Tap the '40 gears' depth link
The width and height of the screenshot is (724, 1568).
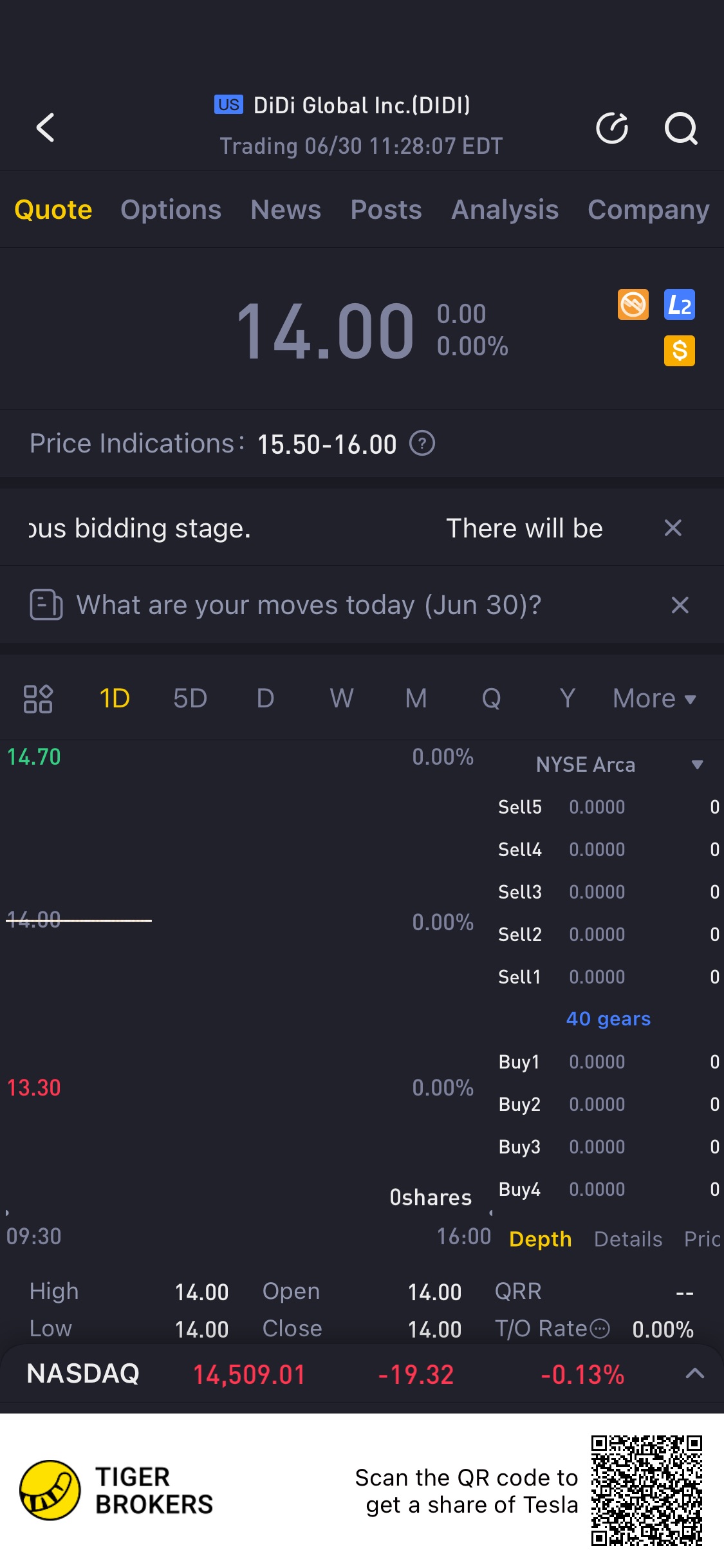[608, 1019]
